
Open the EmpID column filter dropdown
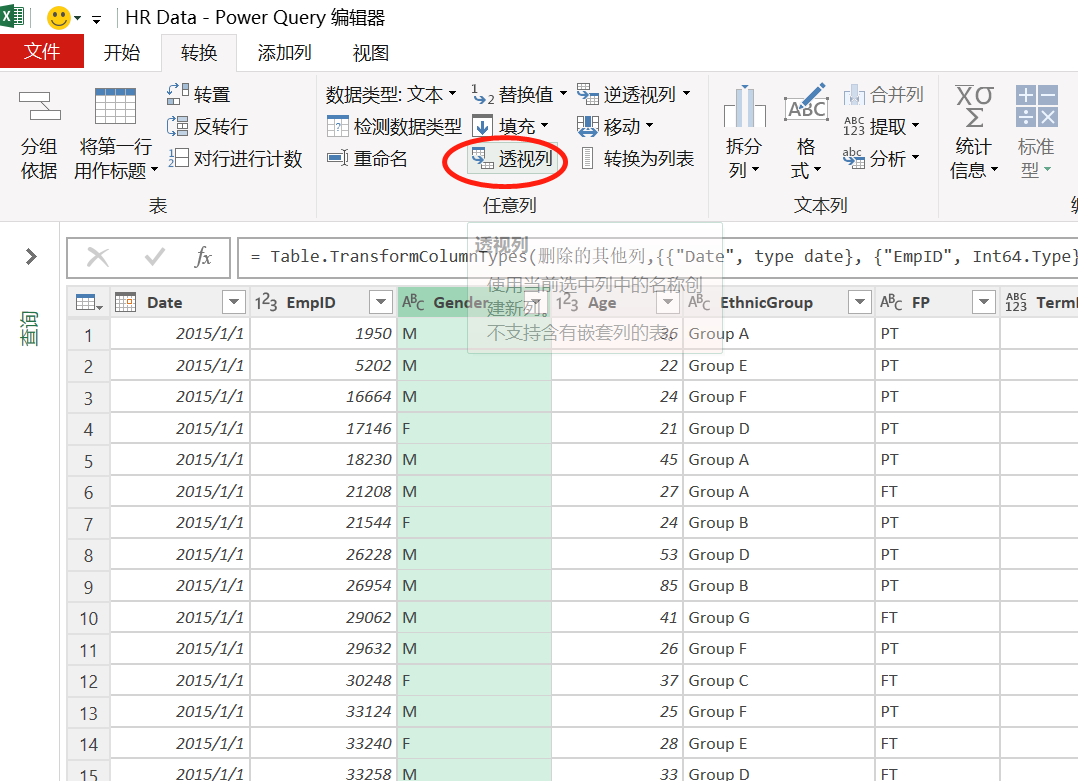[x=380, y=301]
